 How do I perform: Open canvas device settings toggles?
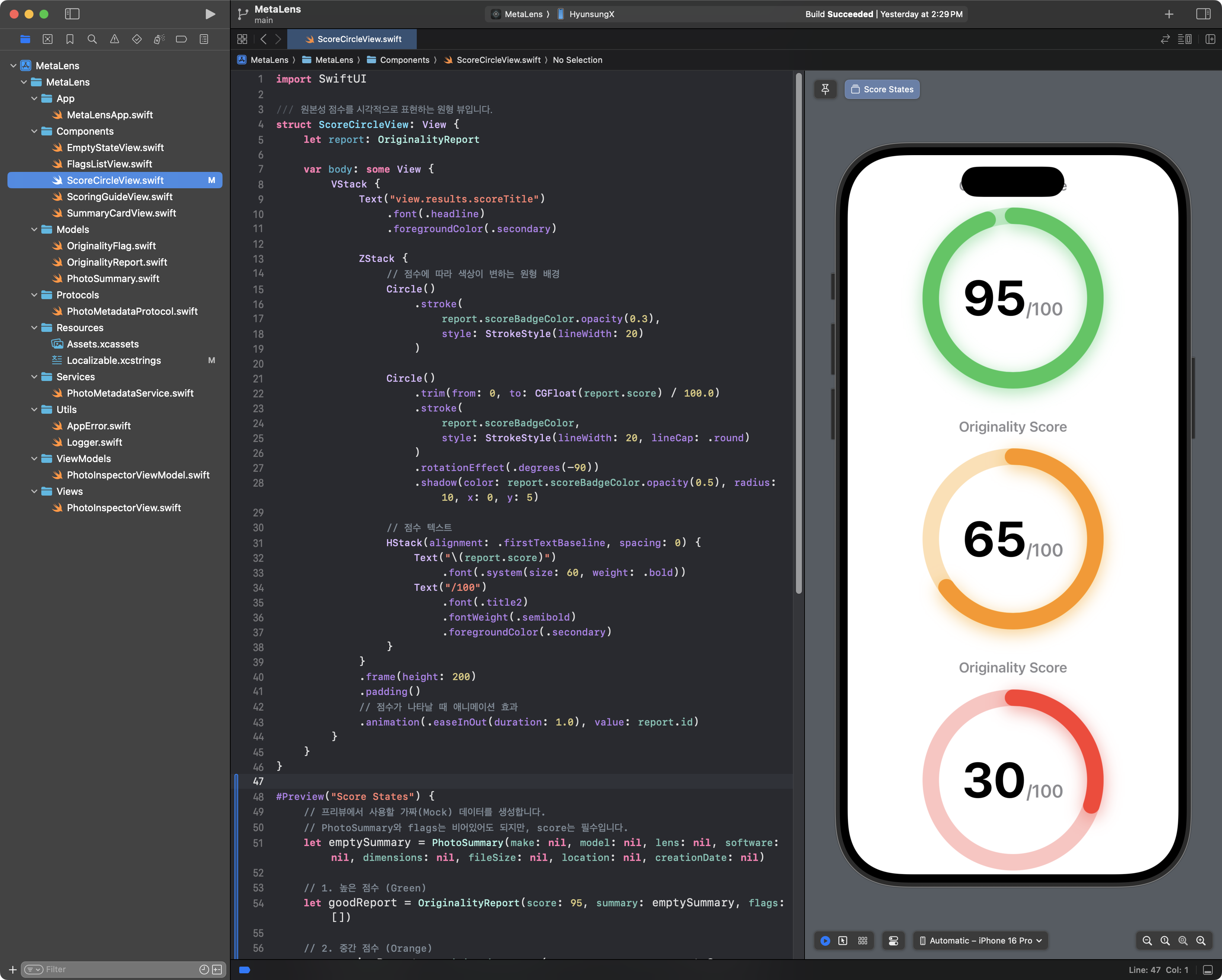(893, 940)
